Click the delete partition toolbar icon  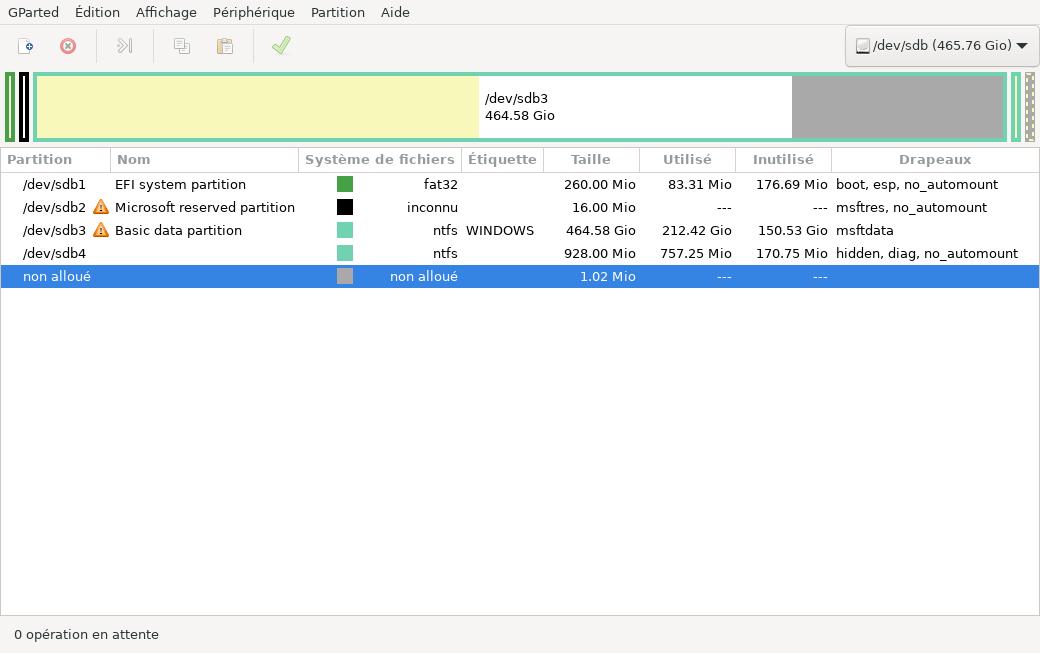[x=68, y=46]
